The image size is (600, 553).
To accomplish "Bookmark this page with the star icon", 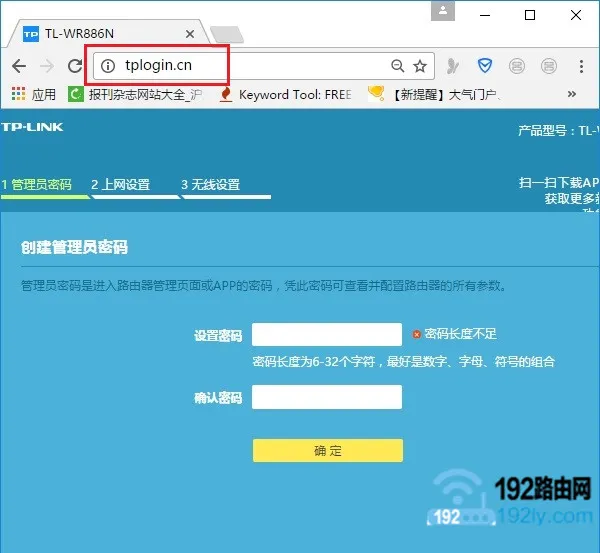I will (420, 66).
